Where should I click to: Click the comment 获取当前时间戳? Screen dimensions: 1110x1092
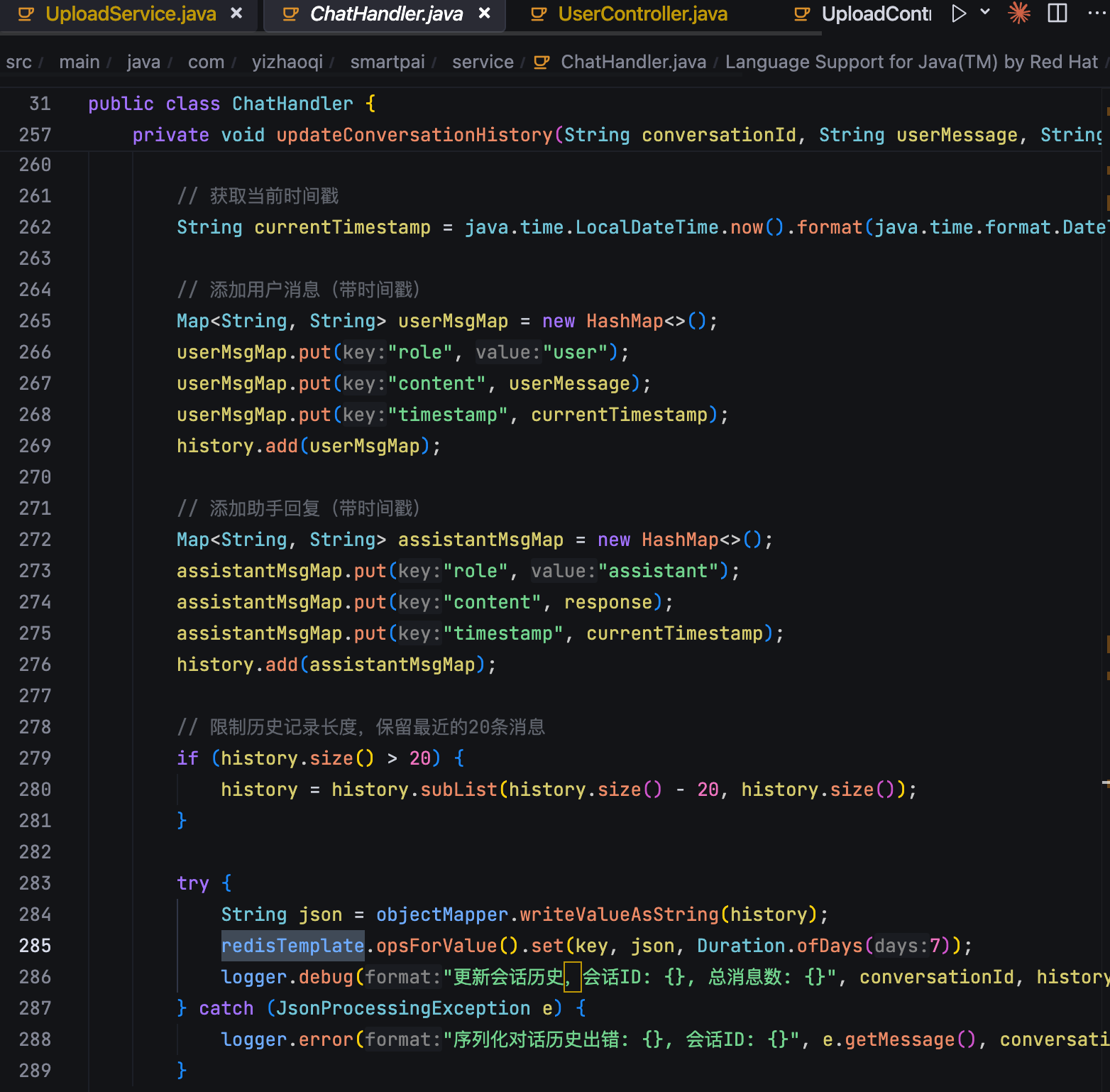pos(258,196)
